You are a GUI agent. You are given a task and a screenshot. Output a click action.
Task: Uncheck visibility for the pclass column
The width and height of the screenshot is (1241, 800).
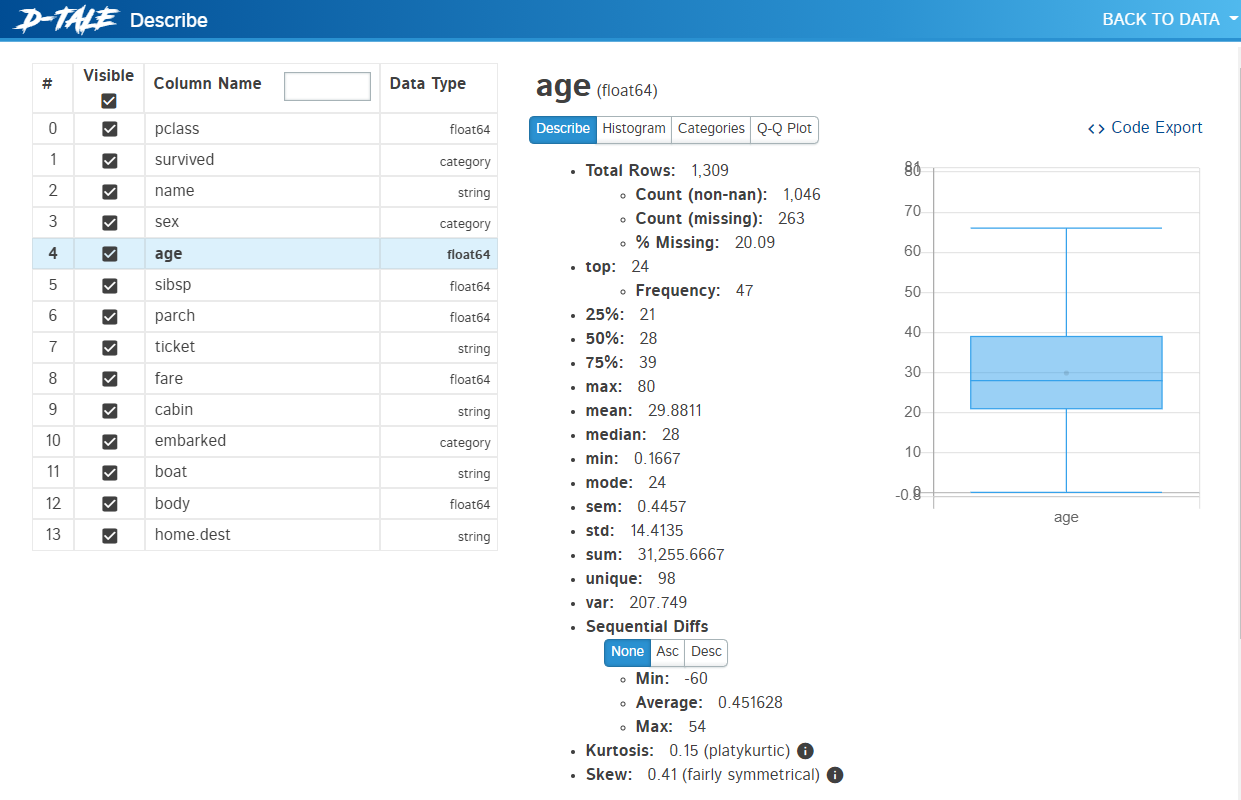[110, 129]
